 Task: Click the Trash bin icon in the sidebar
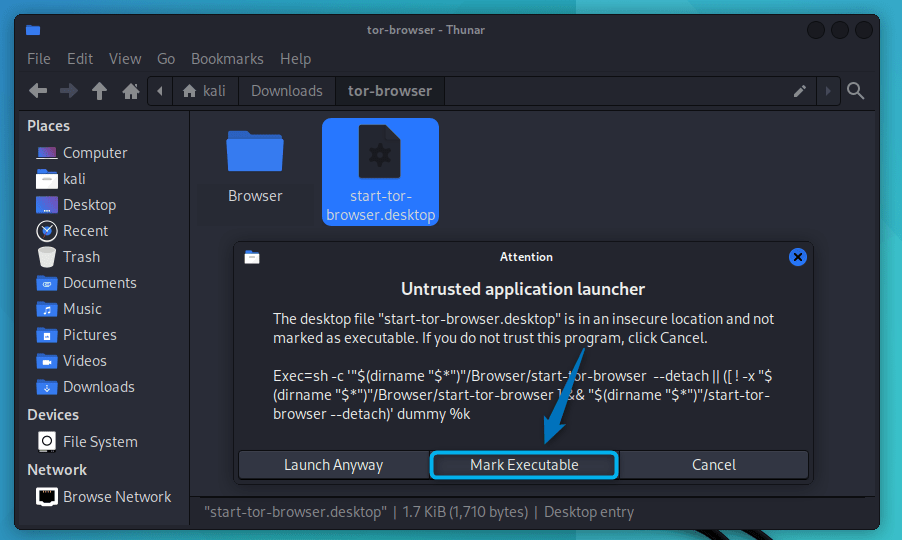click(47, 257)
